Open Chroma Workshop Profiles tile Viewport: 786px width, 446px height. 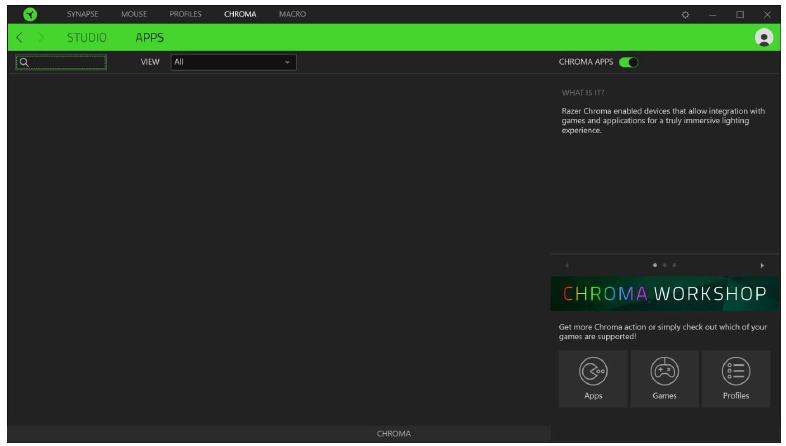tap(736, 379)
